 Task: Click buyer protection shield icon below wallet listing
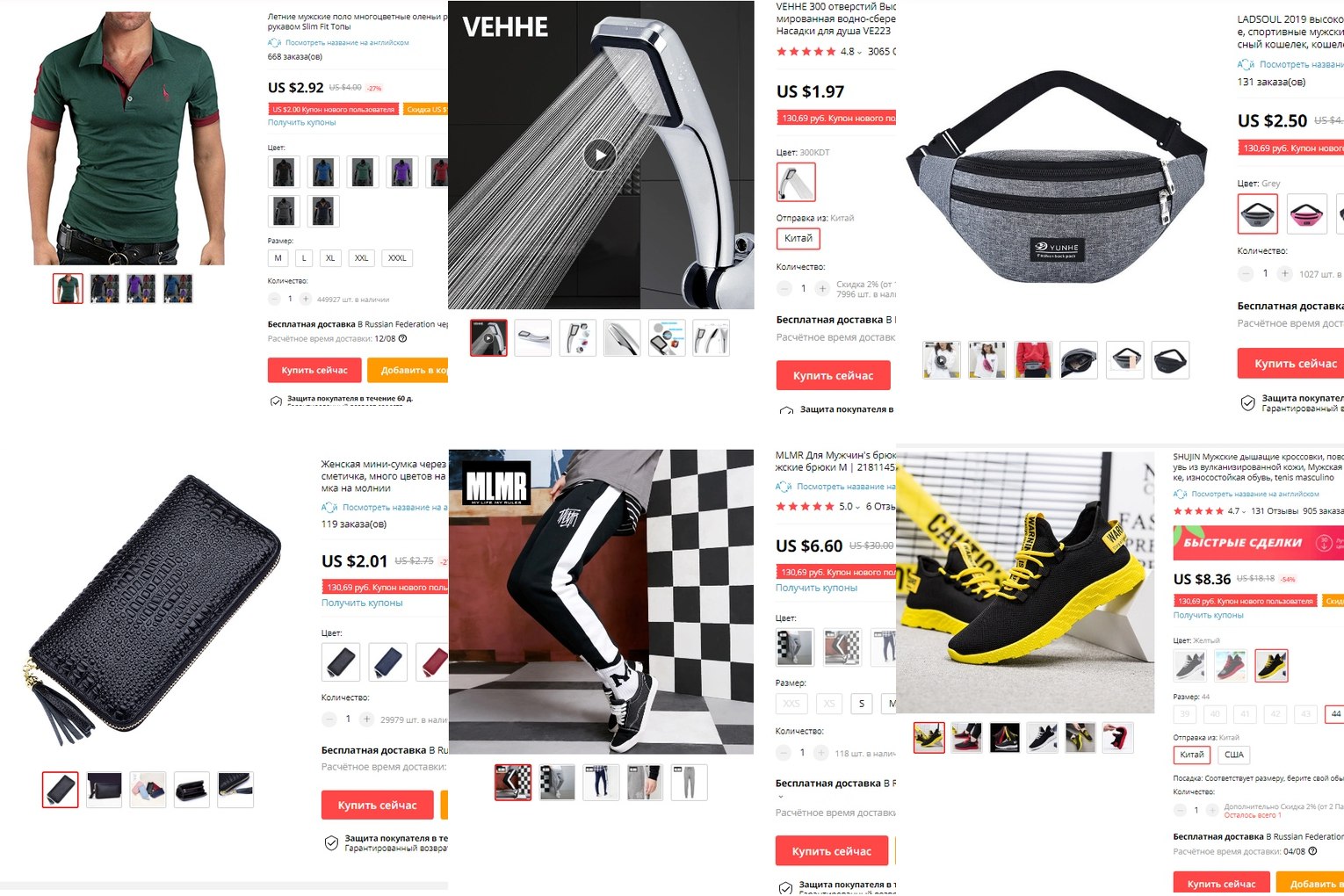331,843
